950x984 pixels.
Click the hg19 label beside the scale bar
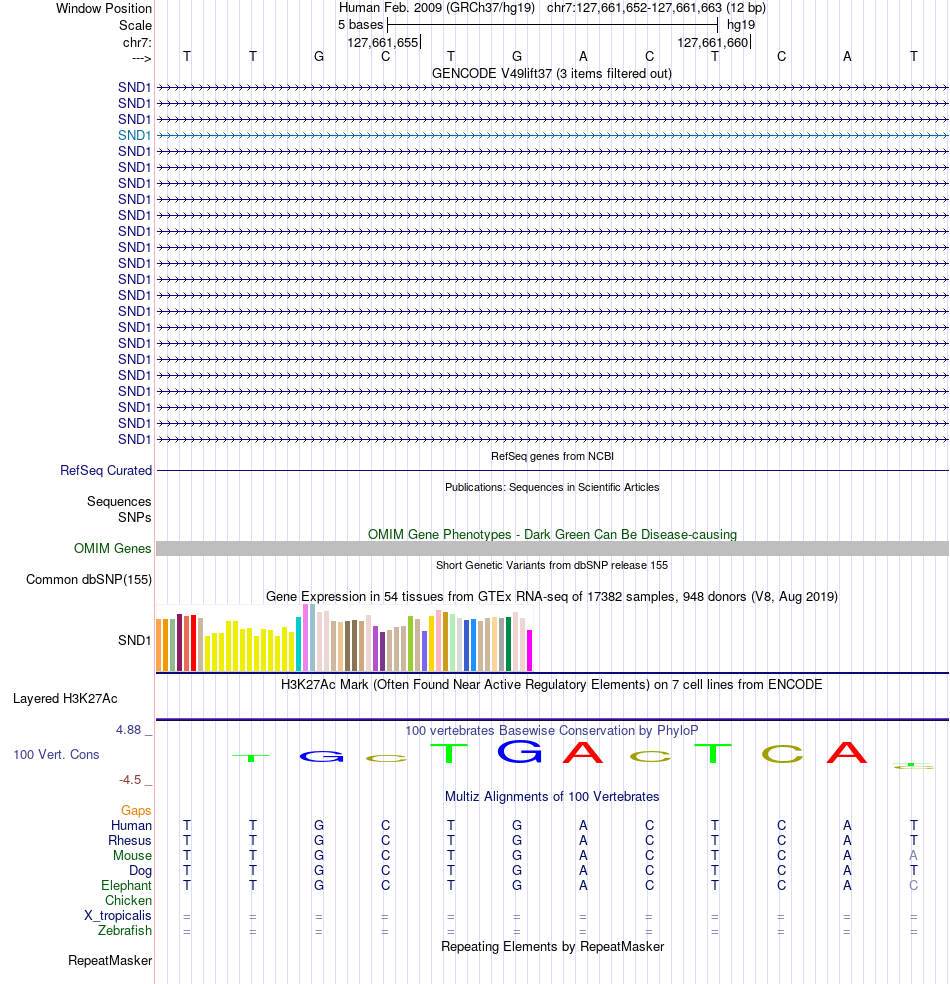click(x=741, y=24)
